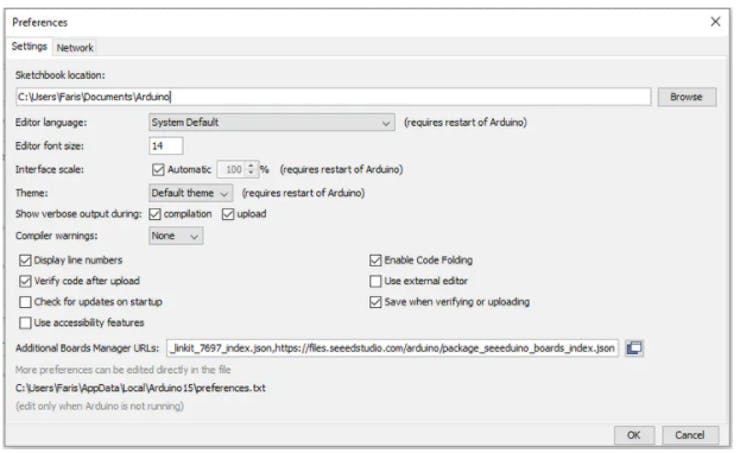The width and height of the screenshot is (740, 453).
Task: Enable Use external editor option
Action: point(376,281)
